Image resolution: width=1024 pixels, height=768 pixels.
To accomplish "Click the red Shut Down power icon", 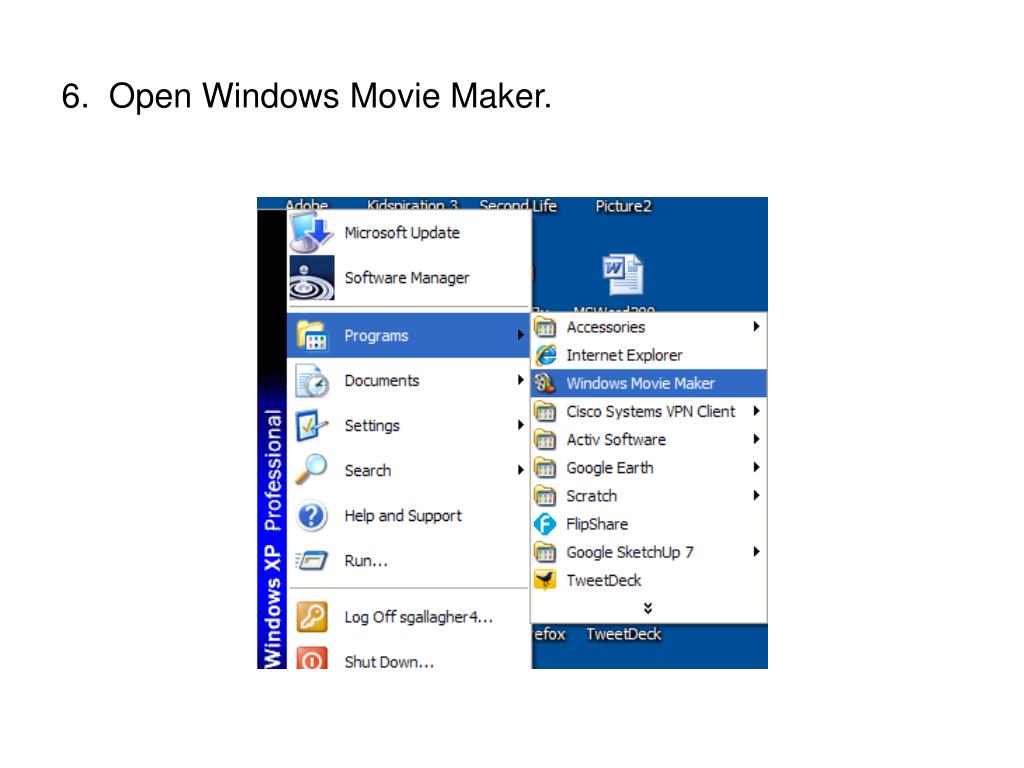I will tap(312, 658).
